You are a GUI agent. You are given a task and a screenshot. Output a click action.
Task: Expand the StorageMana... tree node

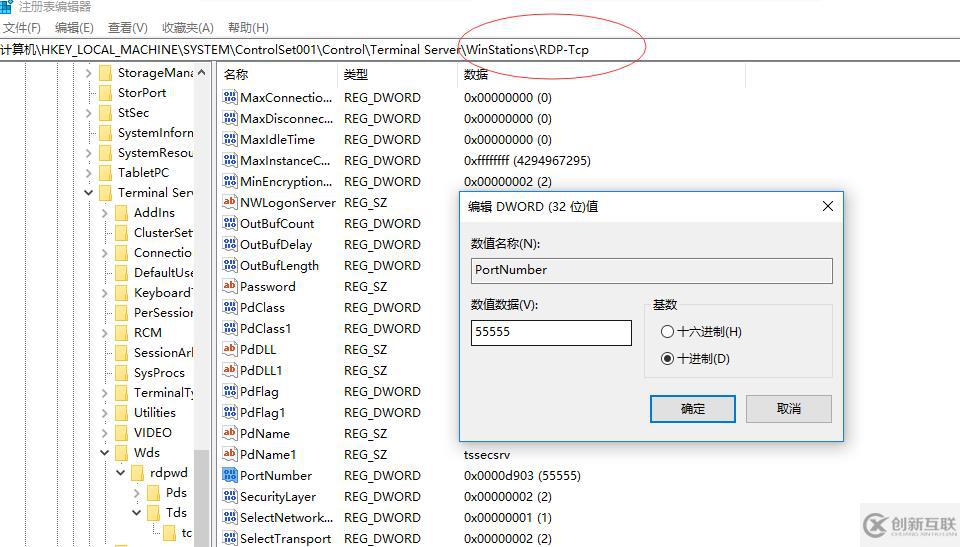[x=88, y=73]
